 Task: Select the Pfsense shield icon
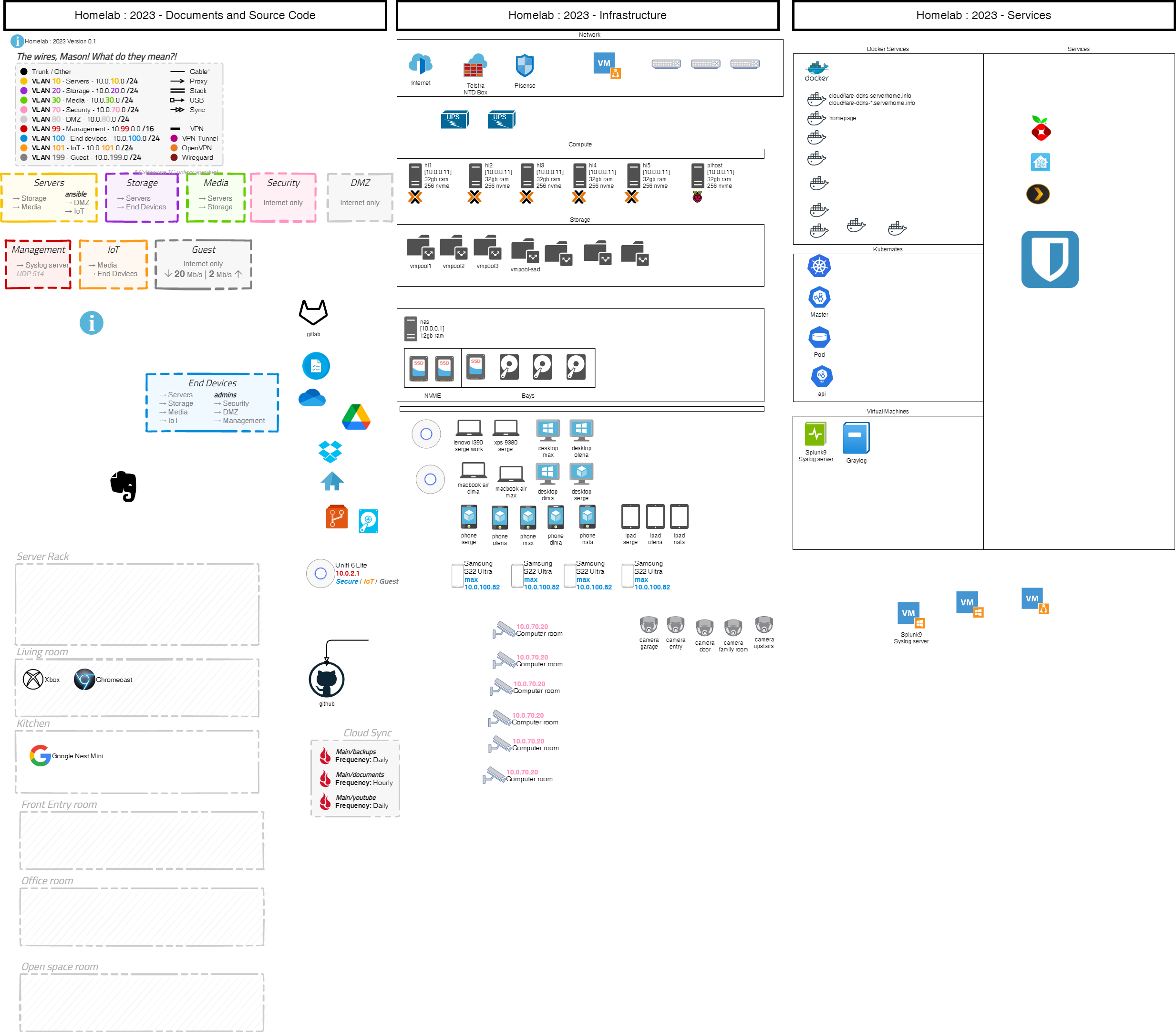click(524, 66)
